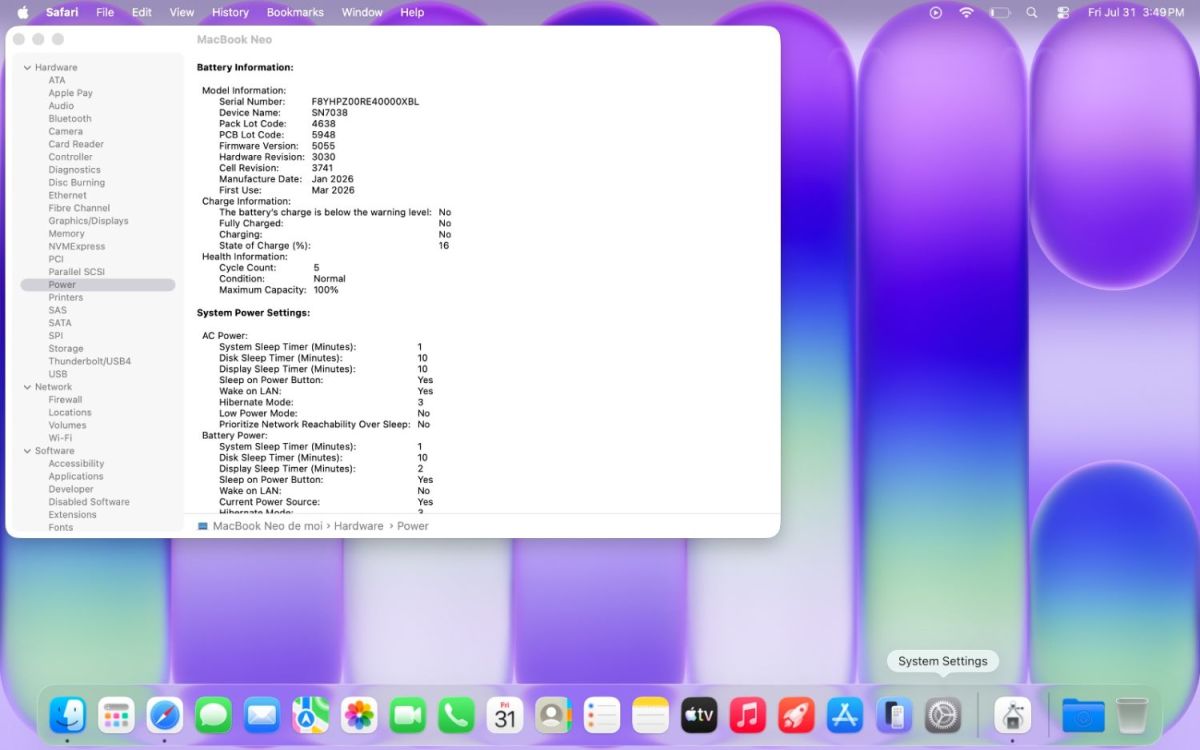Open Finder from the Dock
Screen dimensions: 1200x750
(67, 715)
